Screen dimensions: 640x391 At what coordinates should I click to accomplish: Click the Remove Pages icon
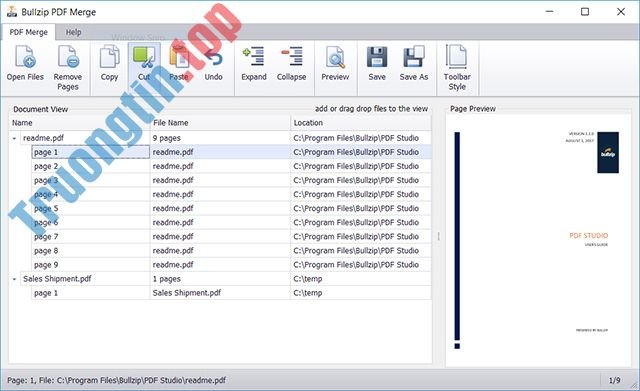[68, 56]
